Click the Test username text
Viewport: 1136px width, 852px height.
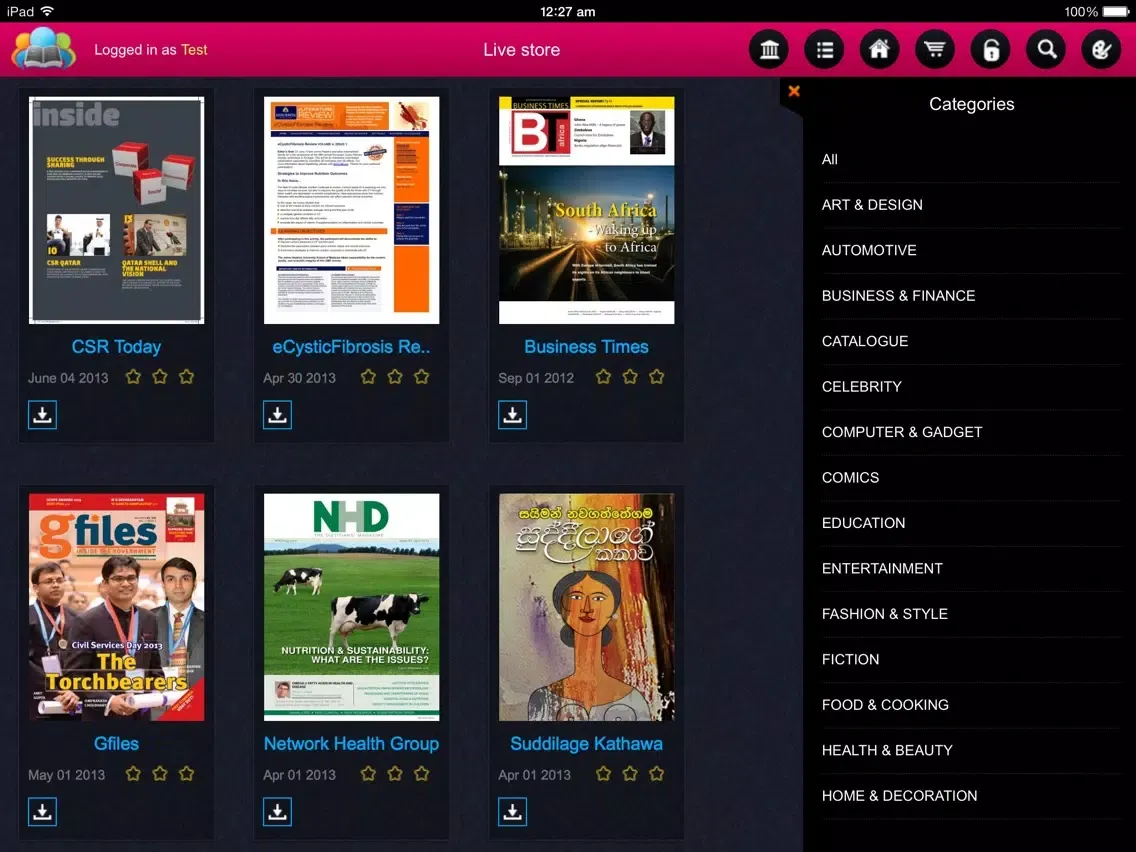coord(194,49)
